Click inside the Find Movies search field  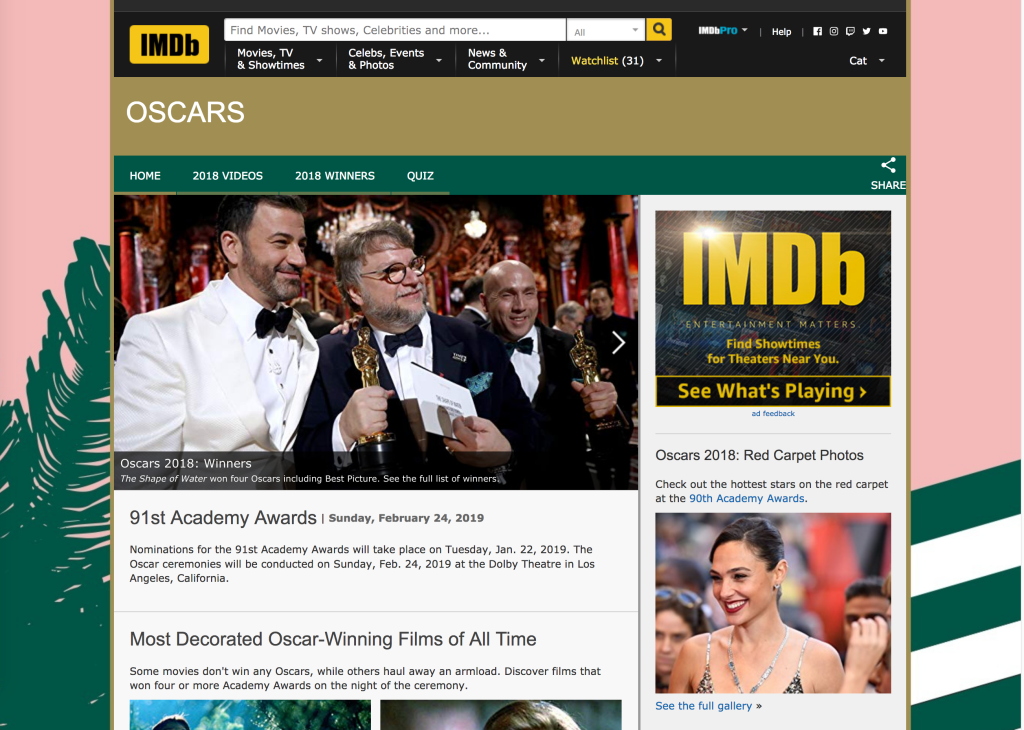[395, 30]
